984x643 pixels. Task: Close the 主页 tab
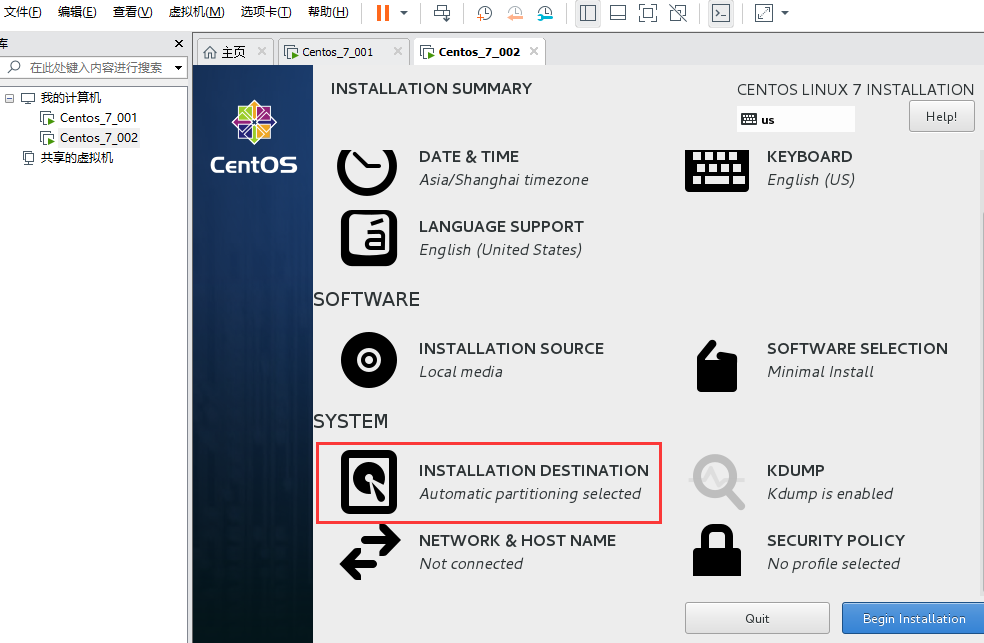pyautogui.click(x=262, y=51)
